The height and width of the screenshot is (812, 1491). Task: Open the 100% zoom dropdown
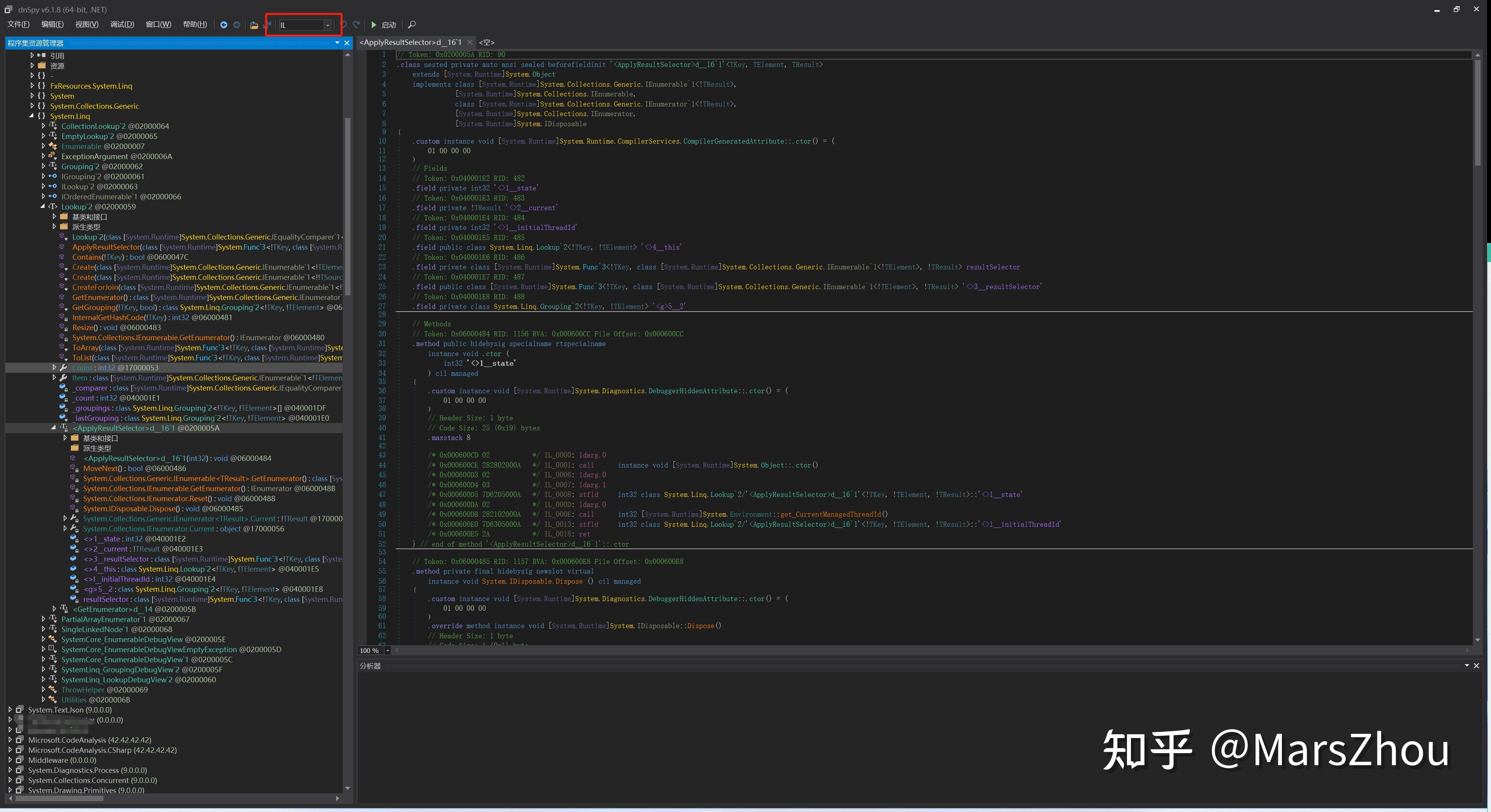click(x=388, y=651)
